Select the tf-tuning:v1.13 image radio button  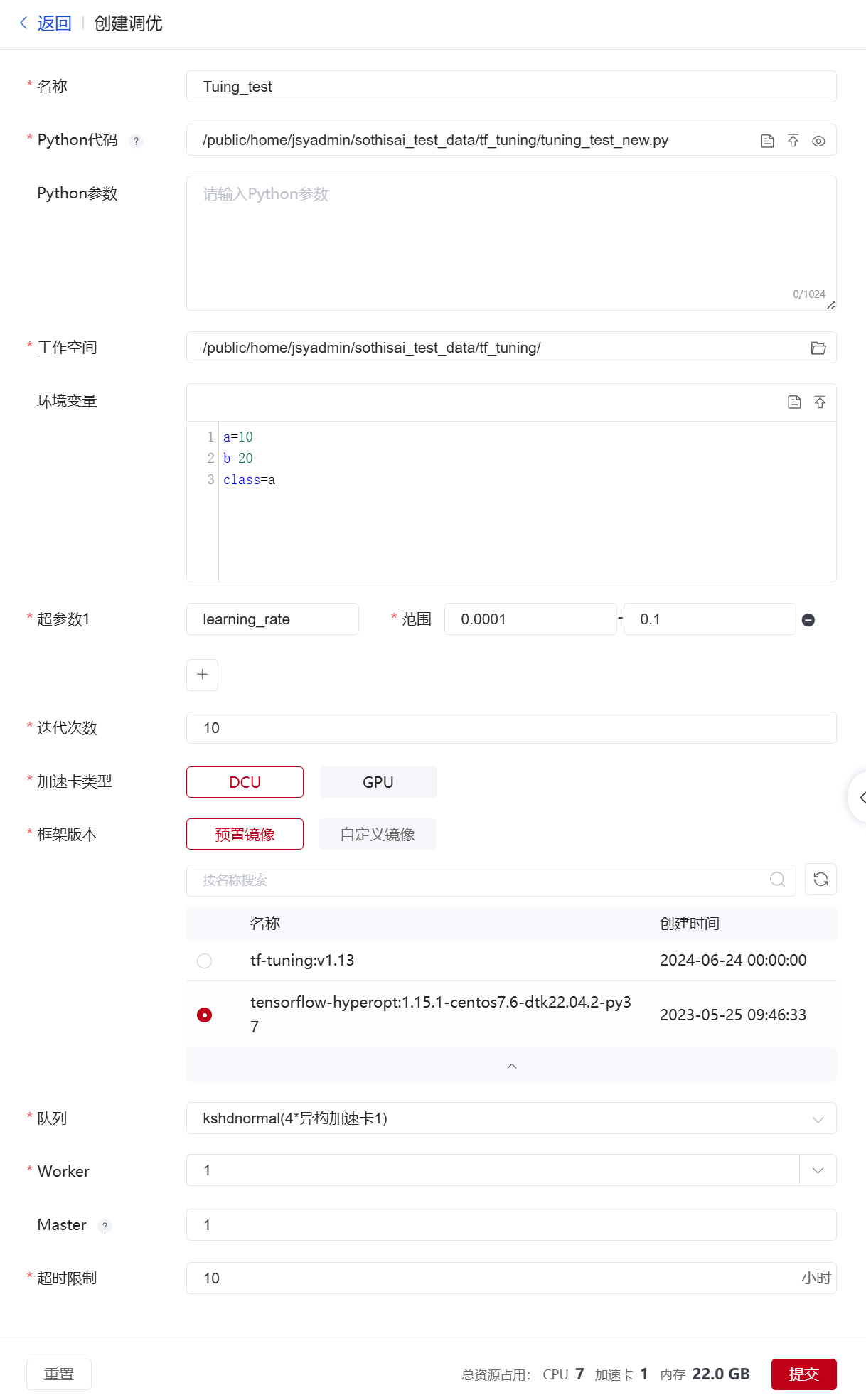click(x=205, y=961)
